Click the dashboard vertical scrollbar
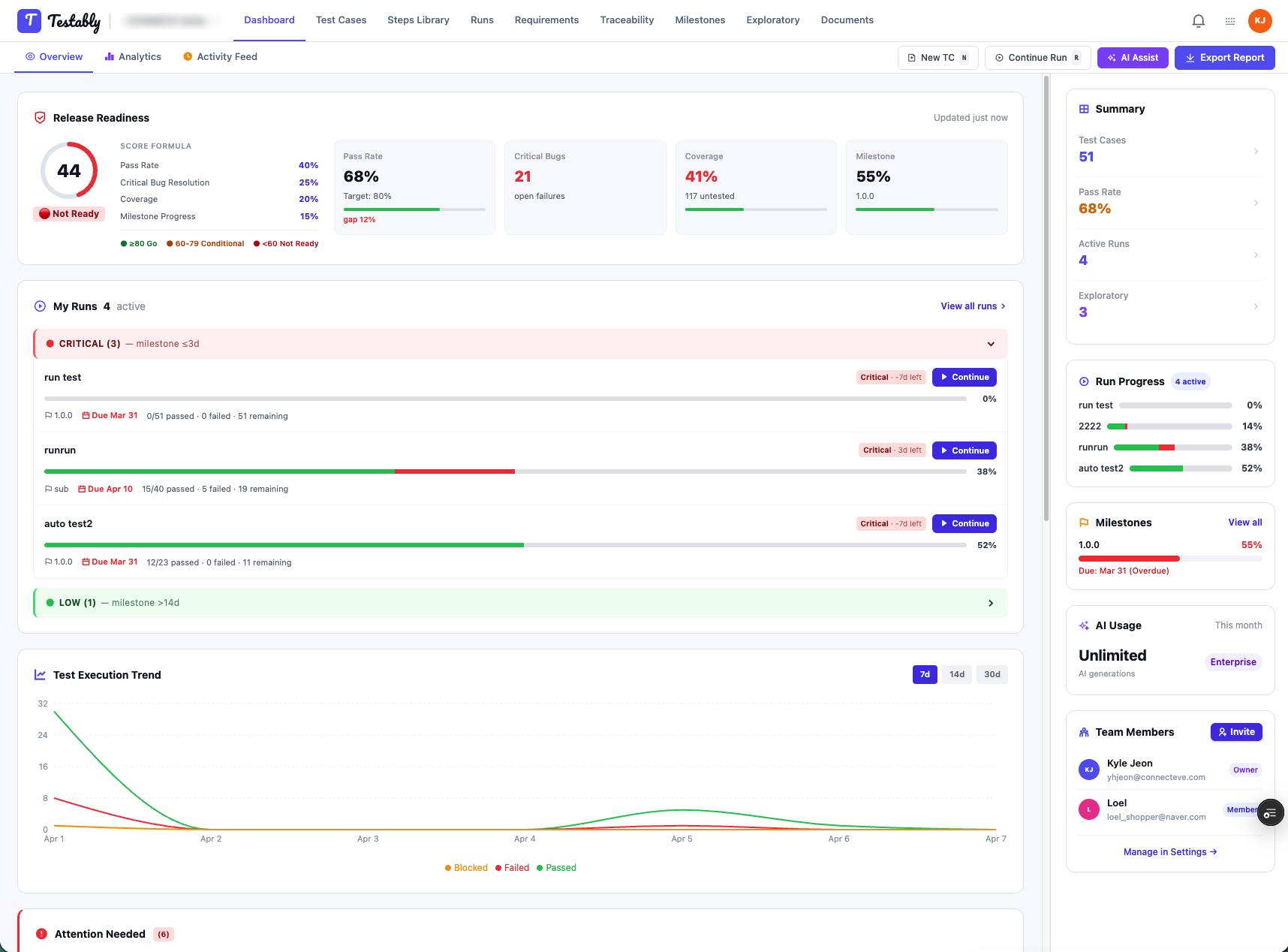This screenshot has width=1288, height=952. [x=1046, y=300]
